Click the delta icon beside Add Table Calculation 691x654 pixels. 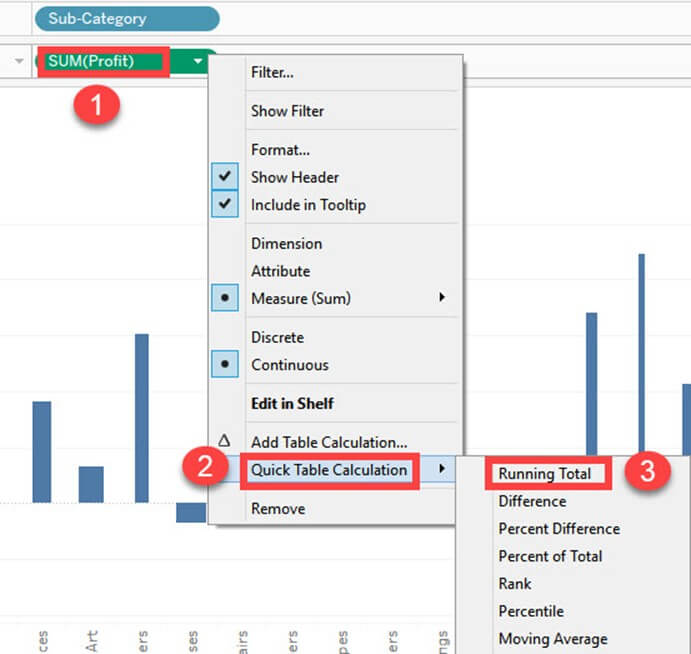point(225,441)
